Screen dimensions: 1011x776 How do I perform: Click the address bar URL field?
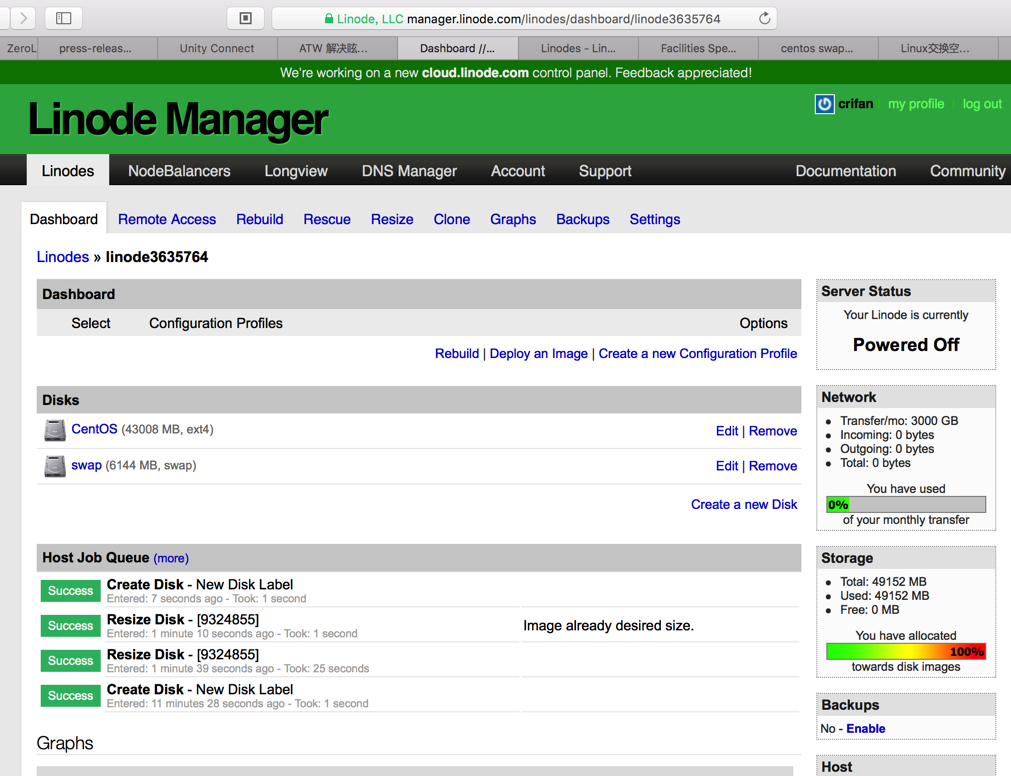524,18
